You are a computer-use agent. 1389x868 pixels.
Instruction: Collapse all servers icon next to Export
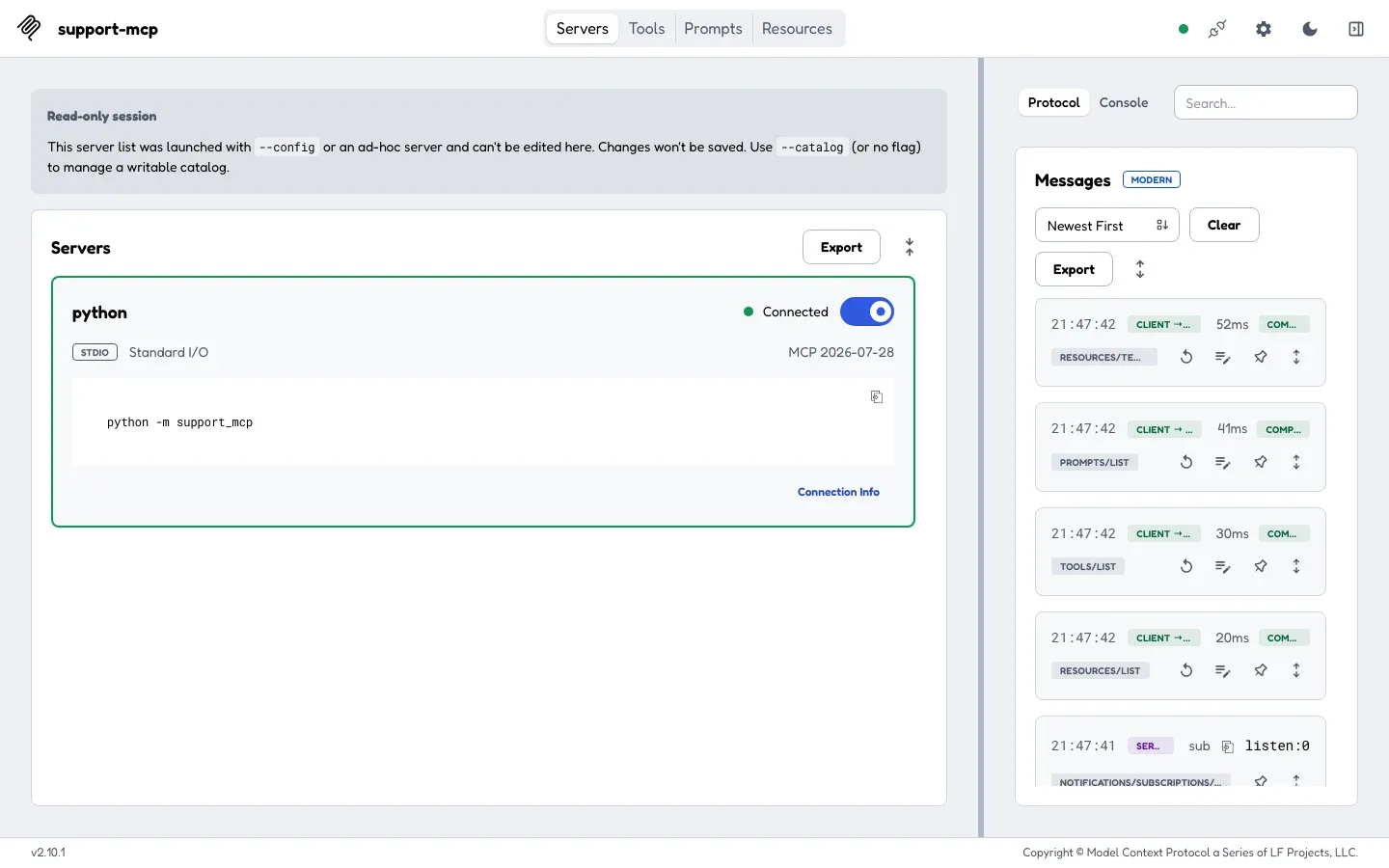[910, 247]
